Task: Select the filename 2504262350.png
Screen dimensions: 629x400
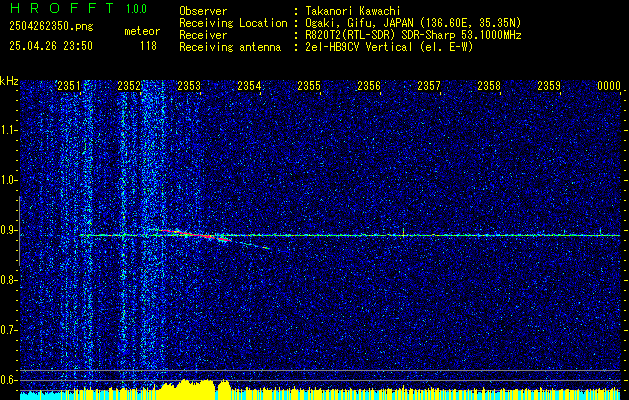Action: coord(51,27)
